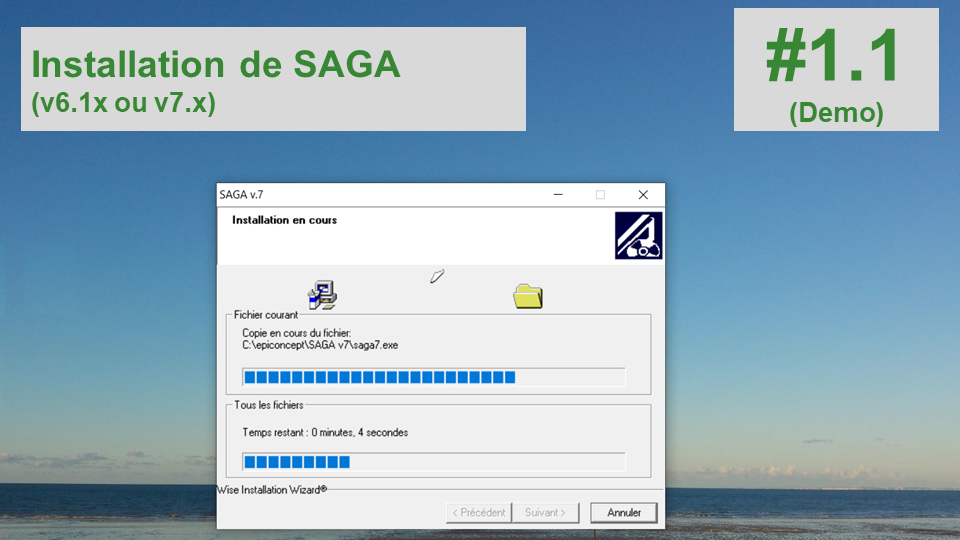Viewport: 960px width, 540px height.
Task: Click the 'Temps restant' time remaining text
Action: tap(325, 432)
